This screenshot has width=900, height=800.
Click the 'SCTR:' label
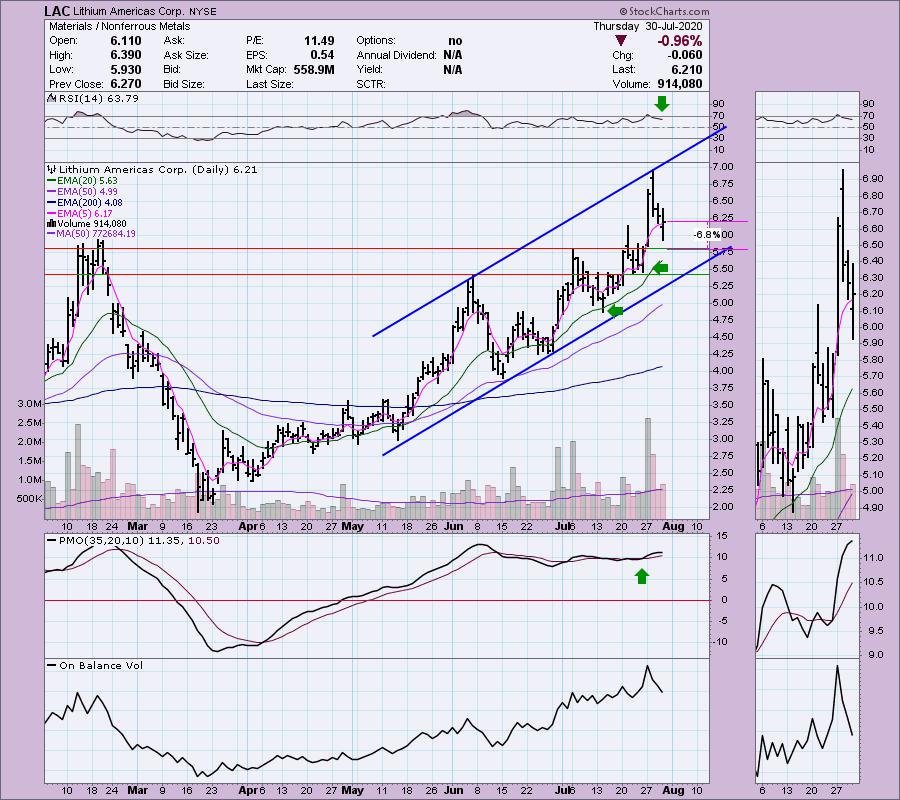370,84
